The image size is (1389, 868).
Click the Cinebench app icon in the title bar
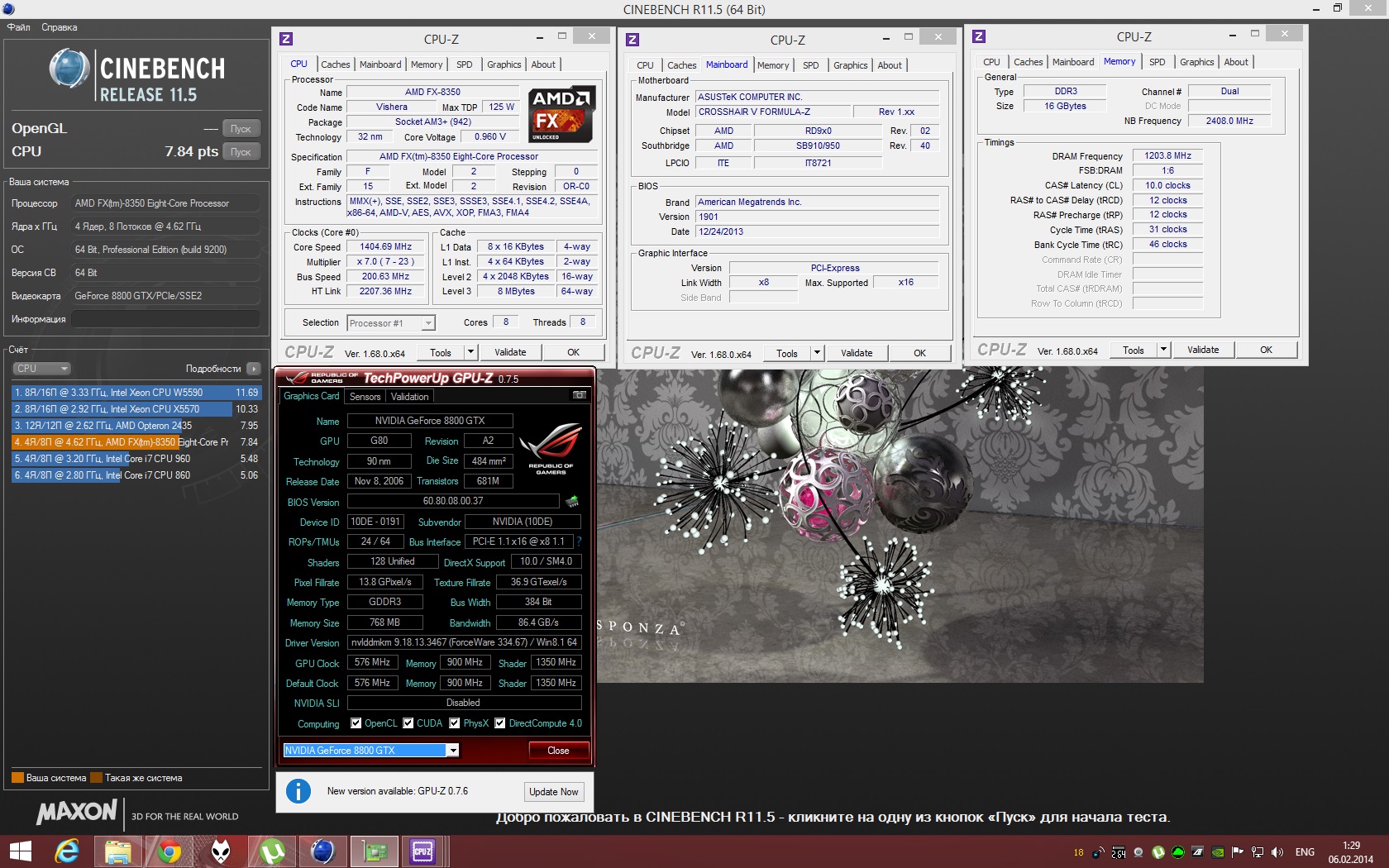(8, 9)
